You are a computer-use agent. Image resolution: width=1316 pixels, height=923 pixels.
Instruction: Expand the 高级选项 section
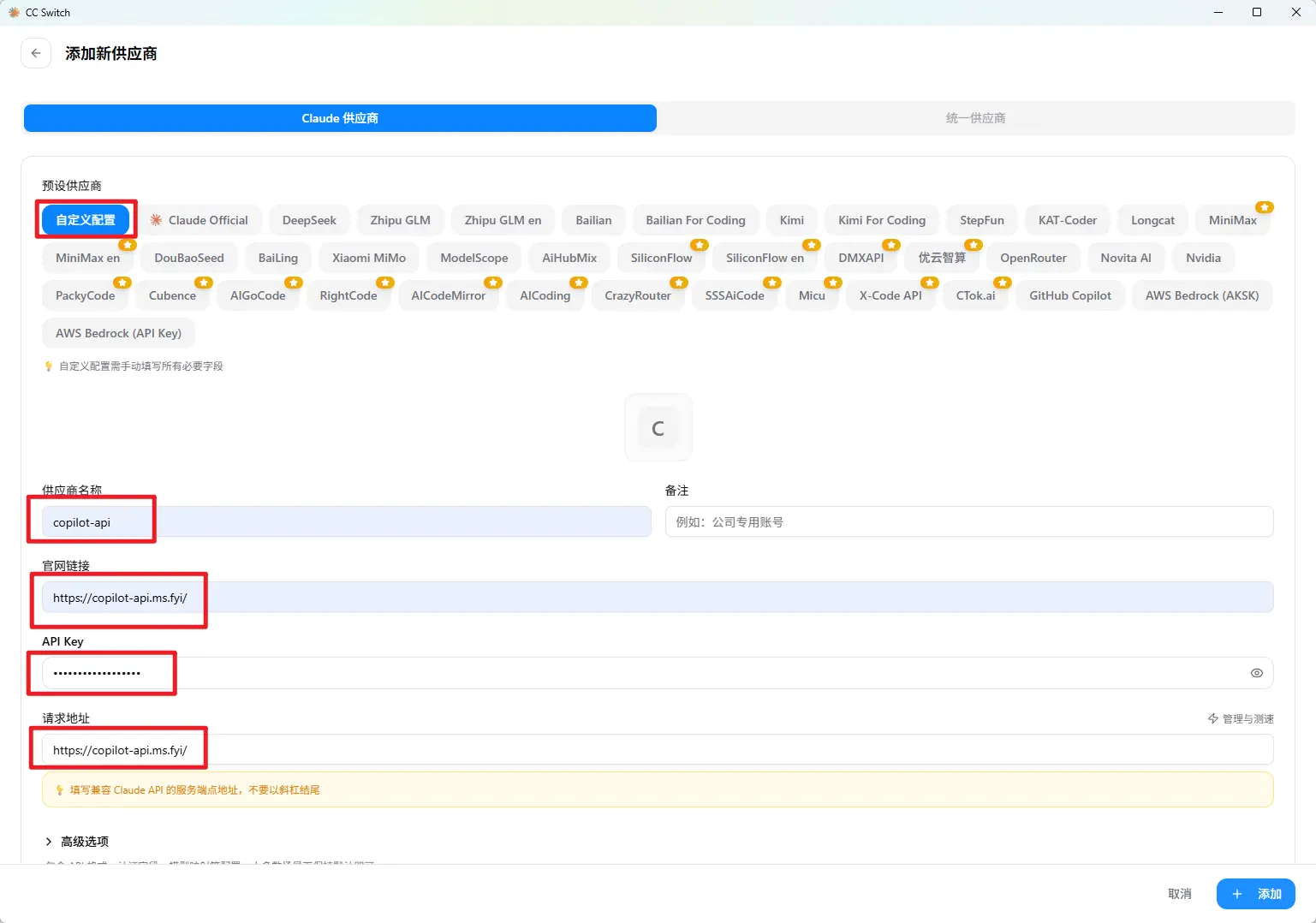point(77,842)
